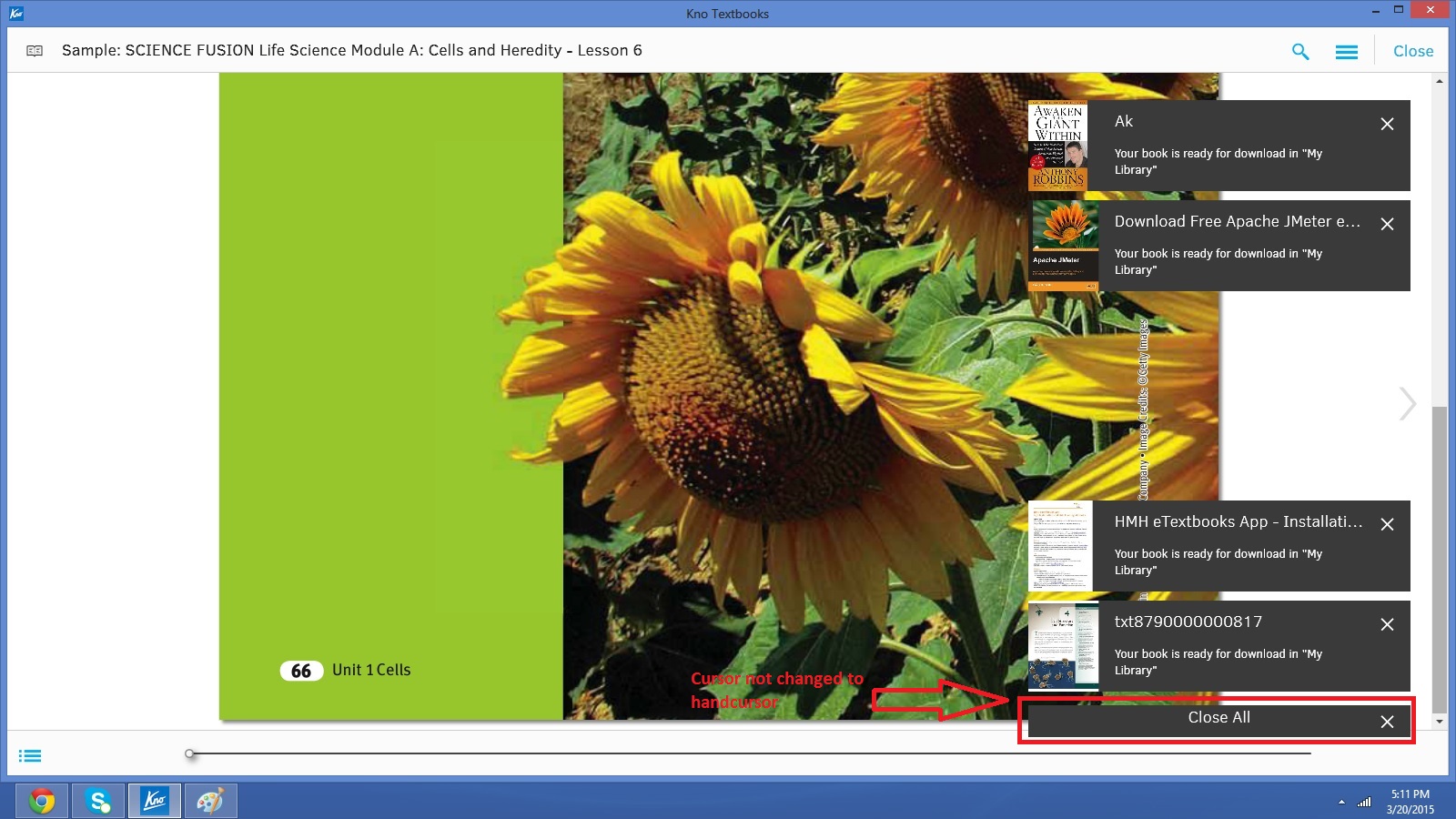Open the hamburger menu in header
This screenshot has height=819, width=1456.
1347,52
